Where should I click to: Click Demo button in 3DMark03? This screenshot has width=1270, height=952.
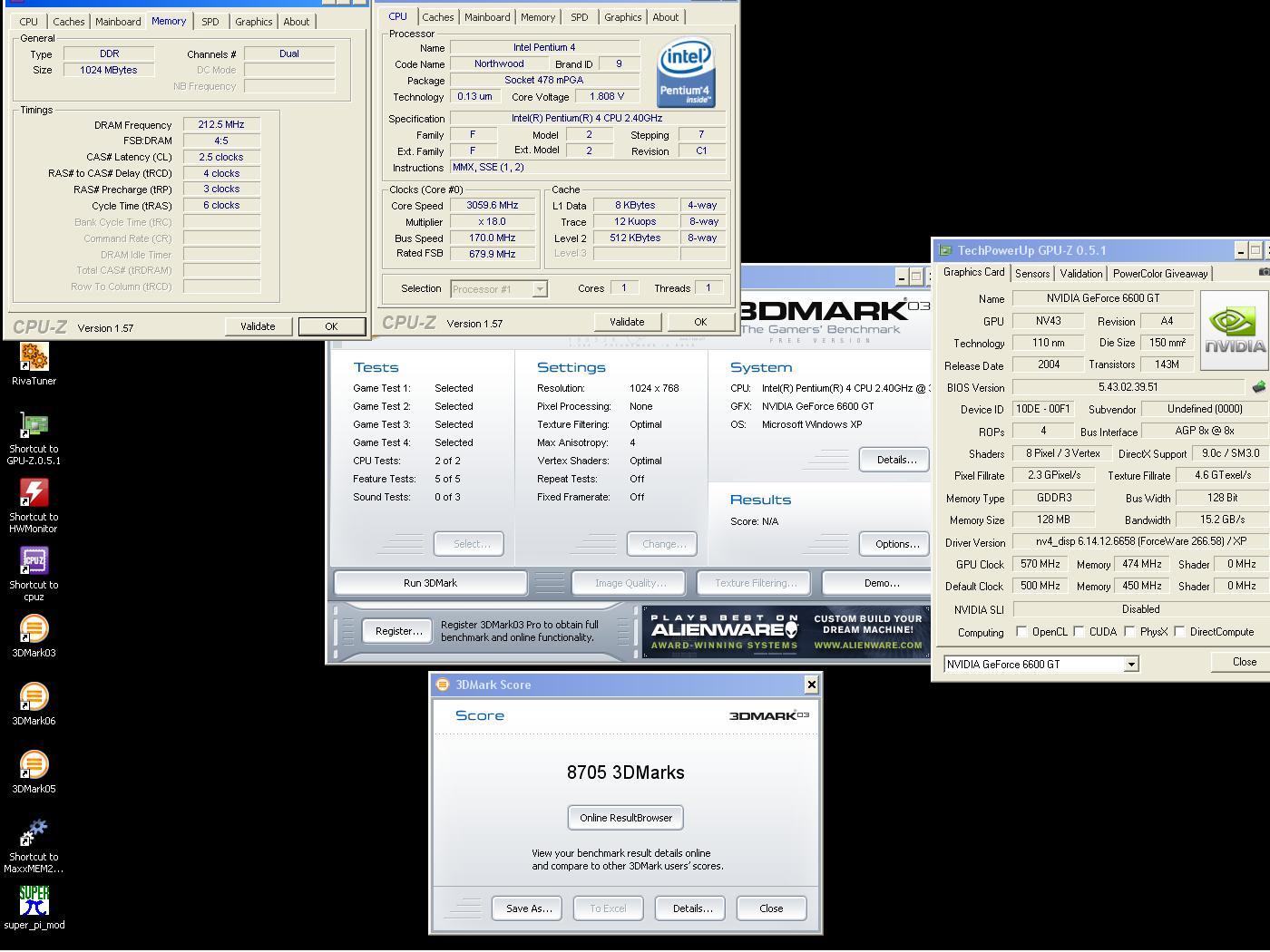pyautogui.click(x=878, y=583)
